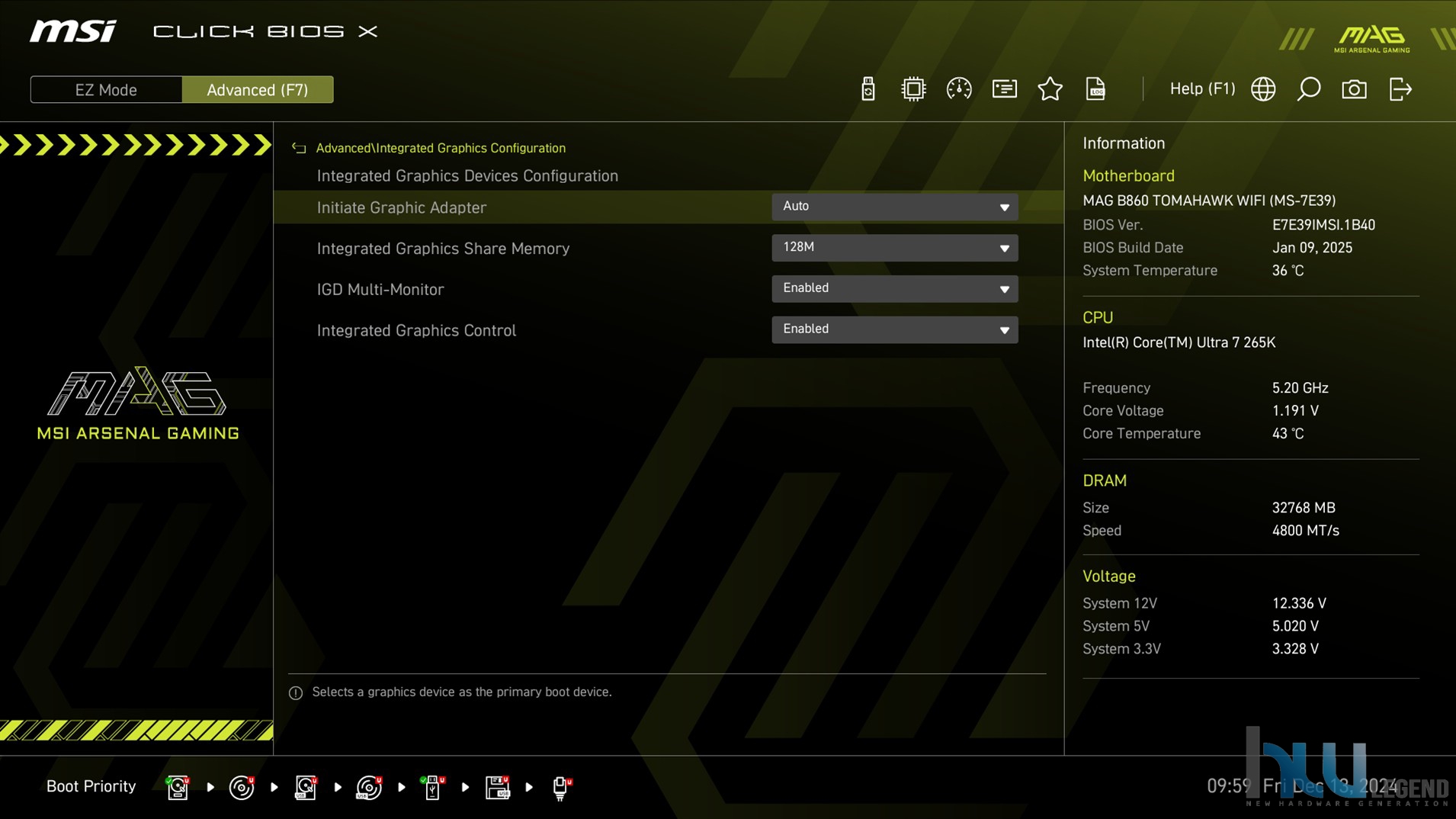Image resolution: width=1456 pixels, height=819 pixels.
Task: Click the back arrow beside the breadcrumb path
Action: pyautogui.click(x=299, y=148)
